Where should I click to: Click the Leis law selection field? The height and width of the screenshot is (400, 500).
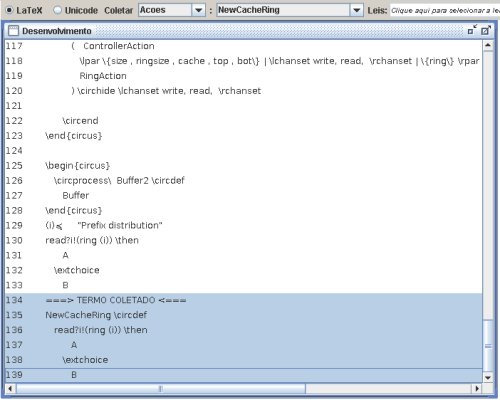tap(445, 10)
